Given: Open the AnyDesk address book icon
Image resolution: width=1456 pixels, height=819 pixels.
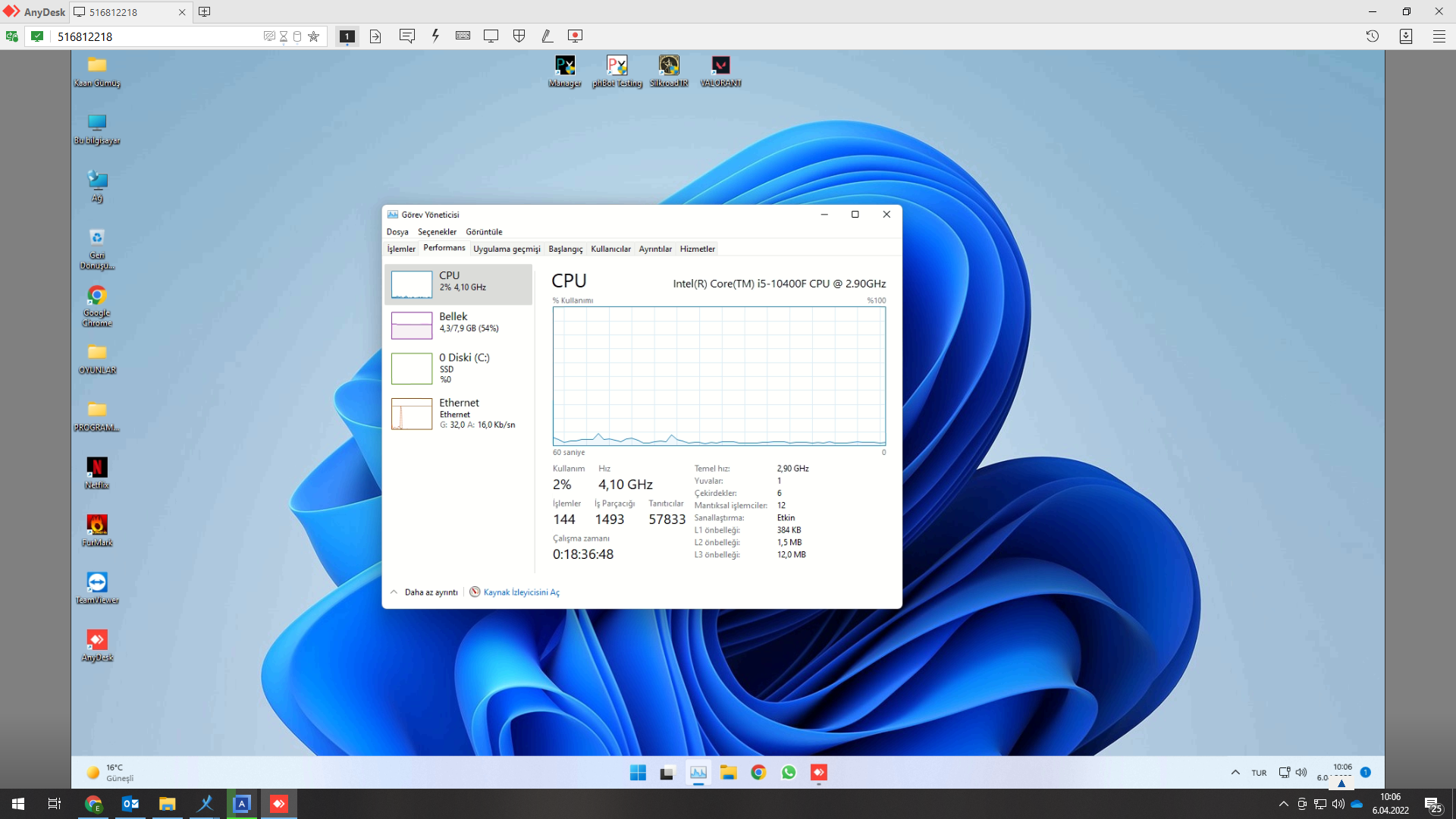Looking at the screenshot, I should tap(1405, 36).
